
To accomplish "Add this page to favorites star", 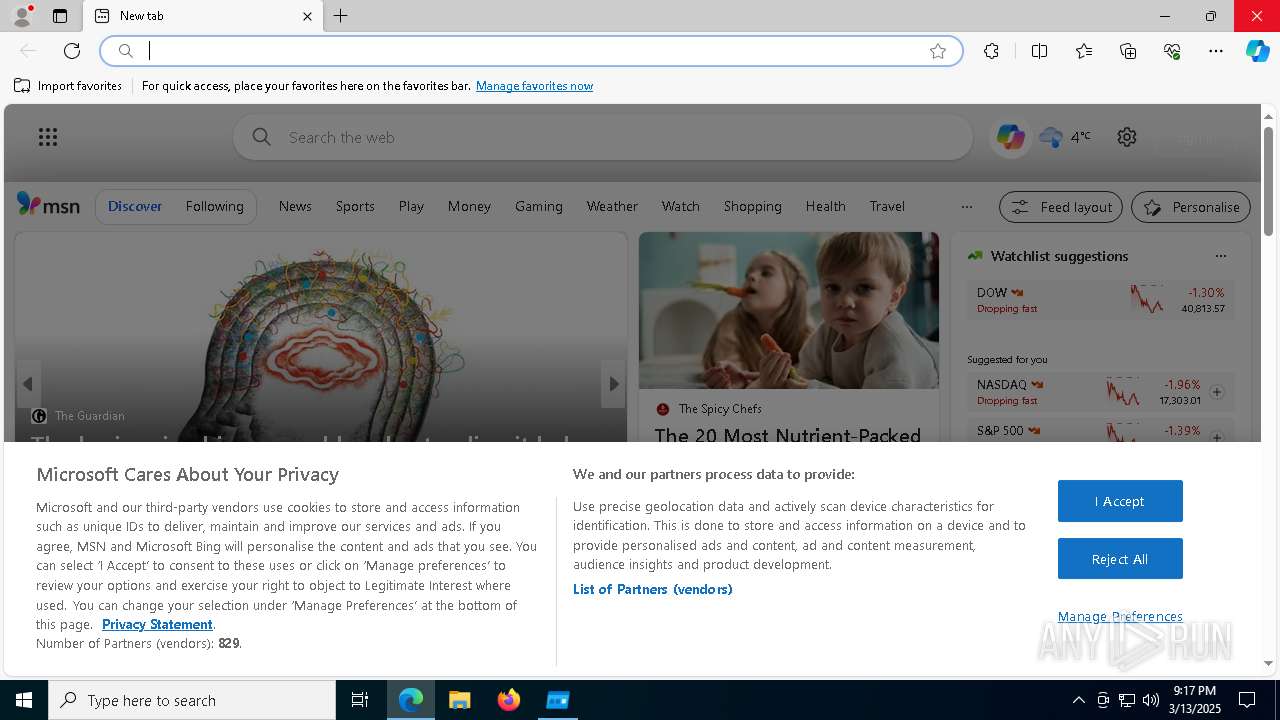I will (938, 51).
